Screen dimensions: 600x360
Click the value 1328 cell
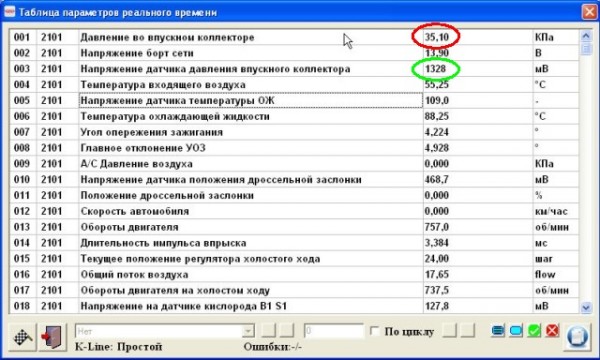tap(478, 69)
